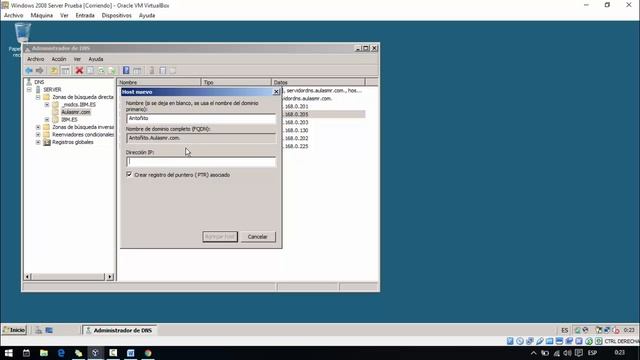This screenshot has height=360, width=640.
Task: Open the Acción menu in DNS Manager
Action: (x=59, y=59)
